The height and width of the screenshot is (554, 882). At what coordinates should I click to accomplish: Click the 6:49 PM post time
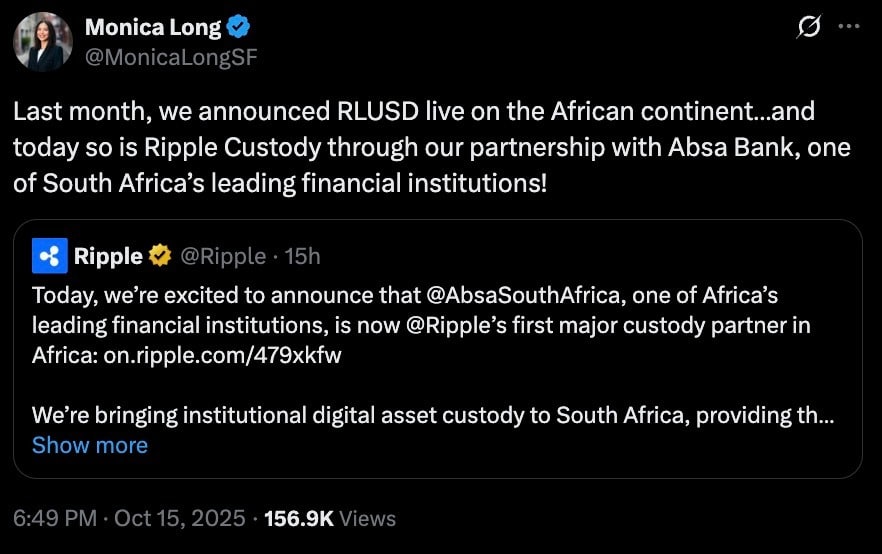(55, 519)
